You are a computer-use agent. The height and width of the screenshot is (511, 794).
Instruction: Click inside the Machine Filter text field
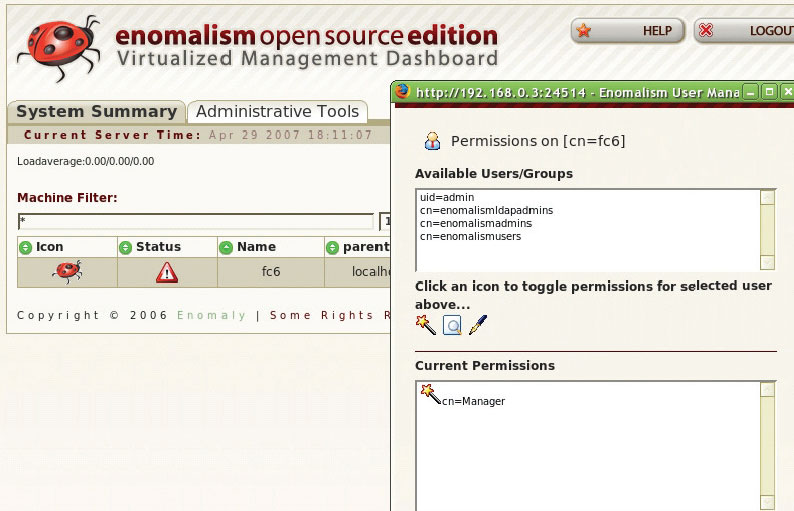[x=195, y=221]
